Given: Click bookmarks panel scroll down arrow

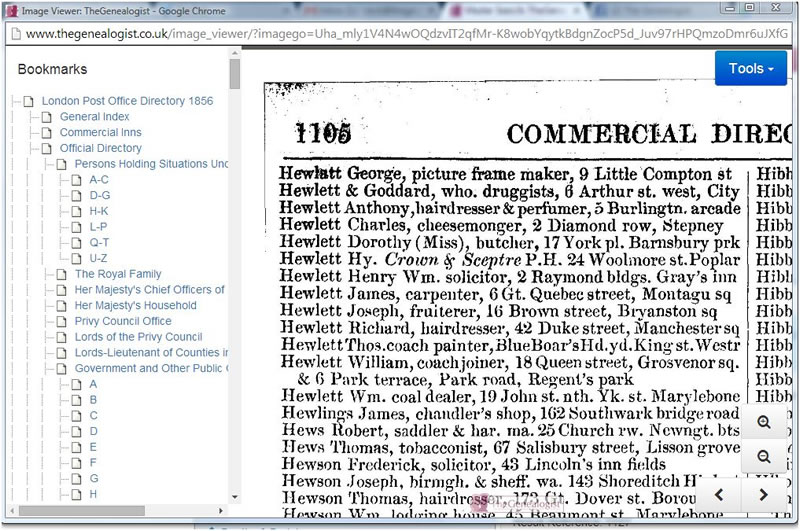Looking at the screenshot, I should (234, 497).
